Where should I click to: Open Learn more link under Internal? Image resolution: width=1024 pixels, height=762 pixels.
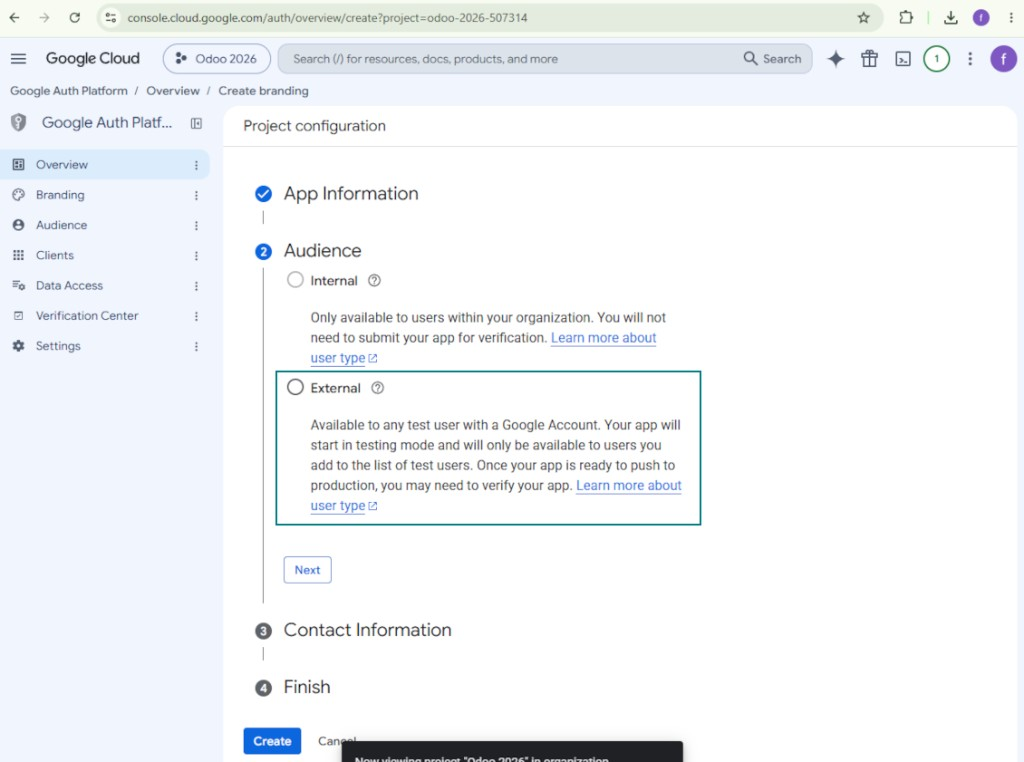[603, 338]
